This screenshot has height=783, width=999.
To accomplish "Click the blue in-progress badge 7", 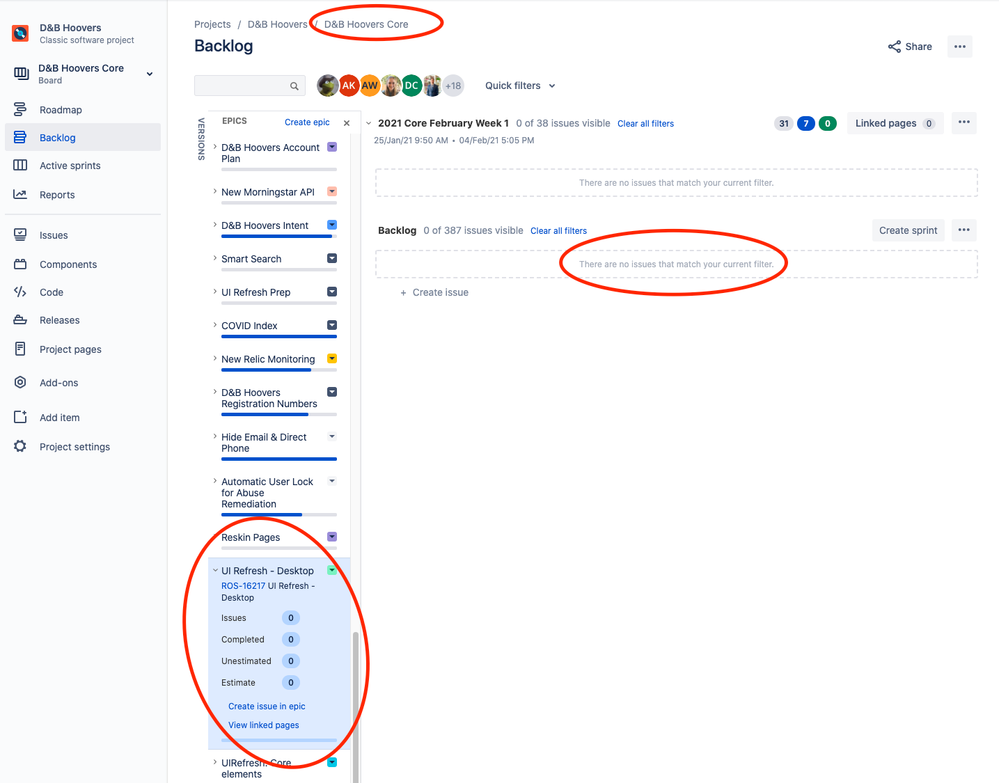I will point(806,124).
